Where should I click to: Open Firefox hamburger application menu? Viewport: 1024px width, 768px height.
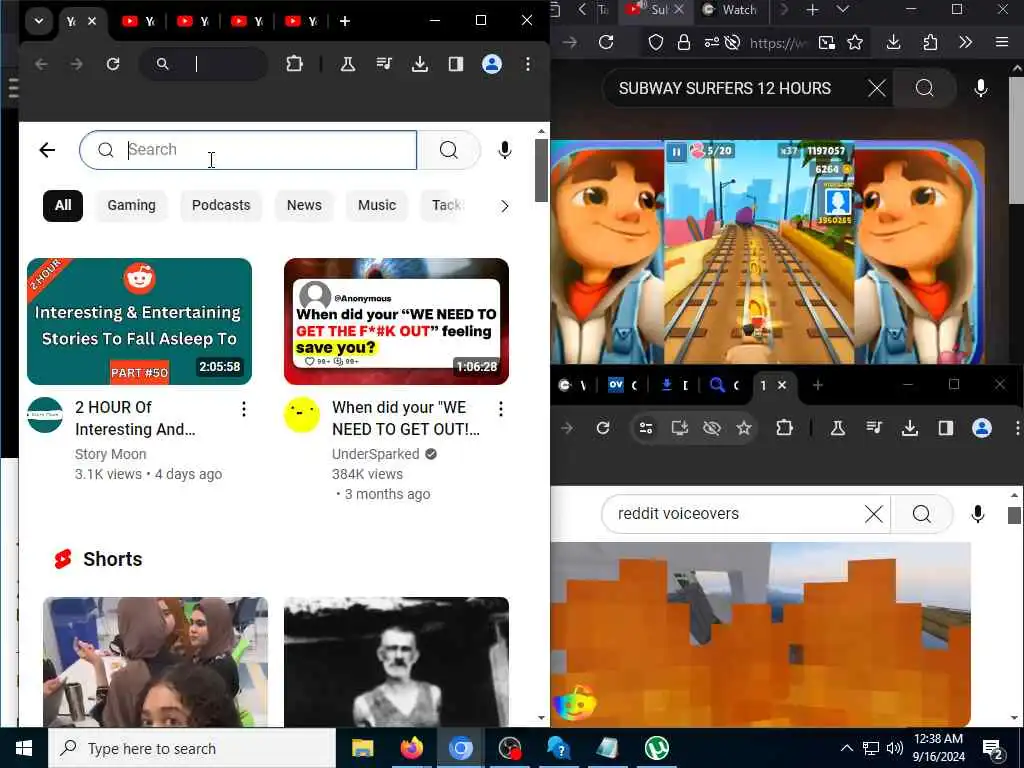(1002, 42)
